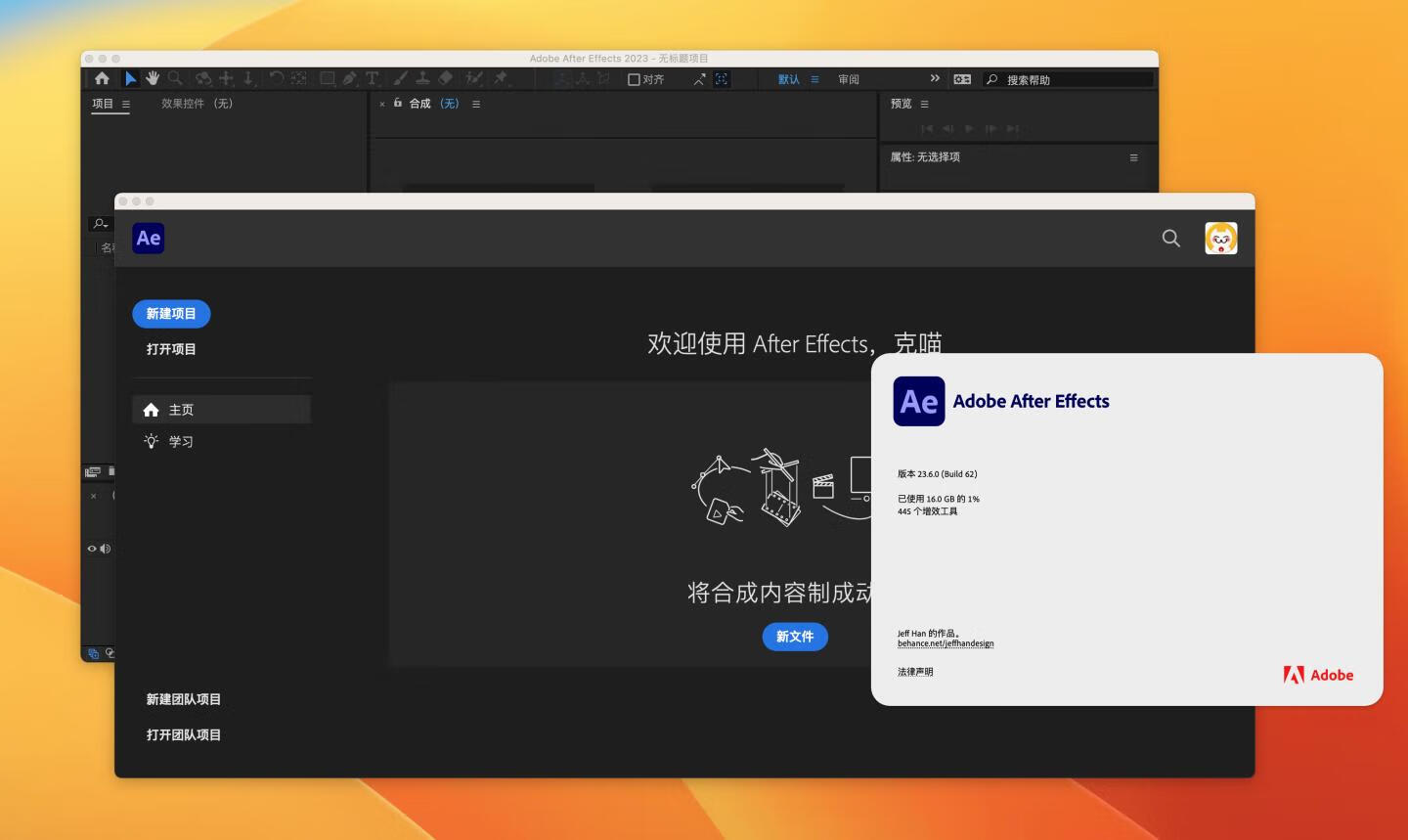Click the Ae logo in the About dialog
This screenshot has width=1408, height=840.
click(919, 401)
